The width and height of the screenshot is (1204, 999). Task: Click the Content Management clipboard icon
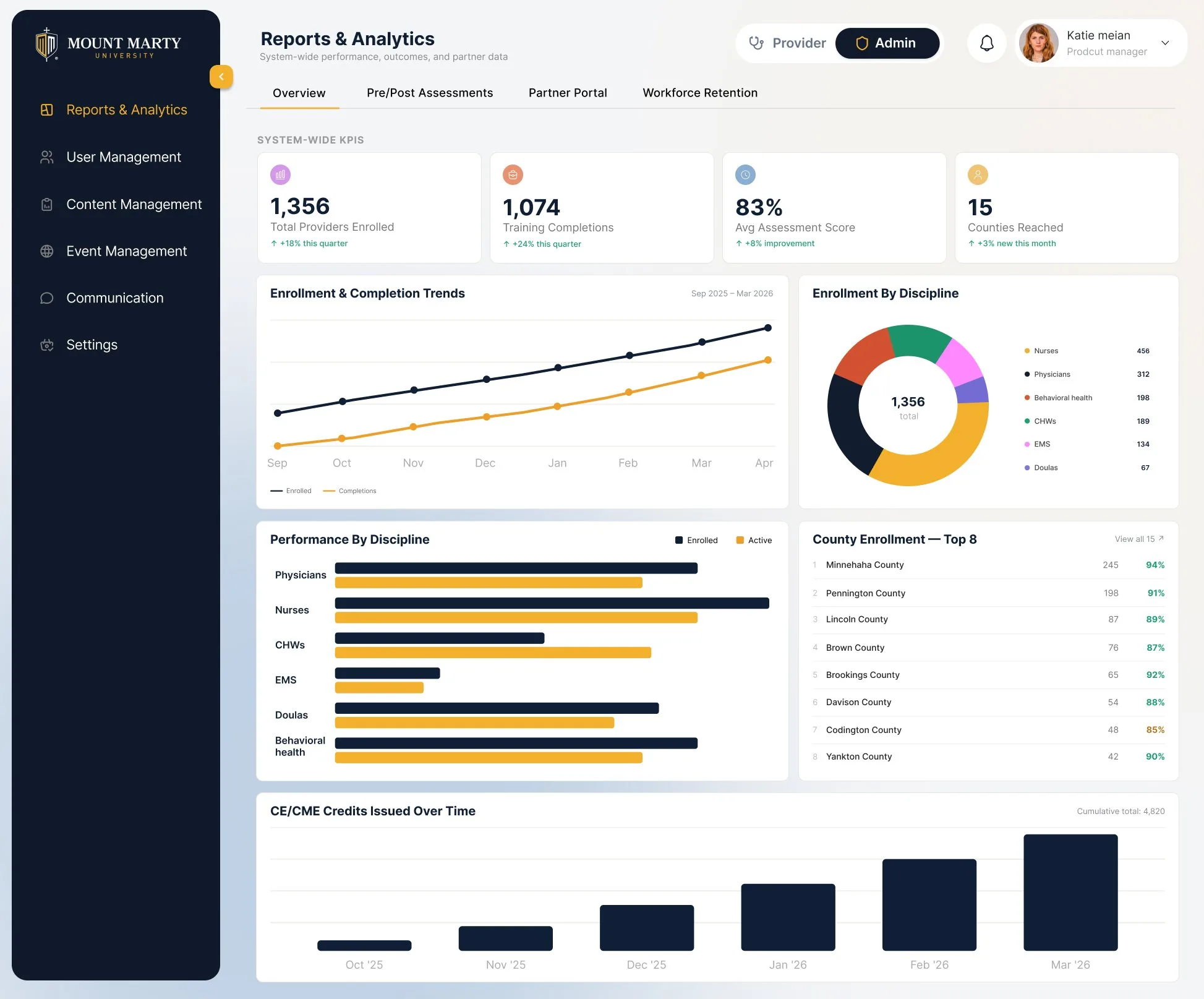[47, 204]
